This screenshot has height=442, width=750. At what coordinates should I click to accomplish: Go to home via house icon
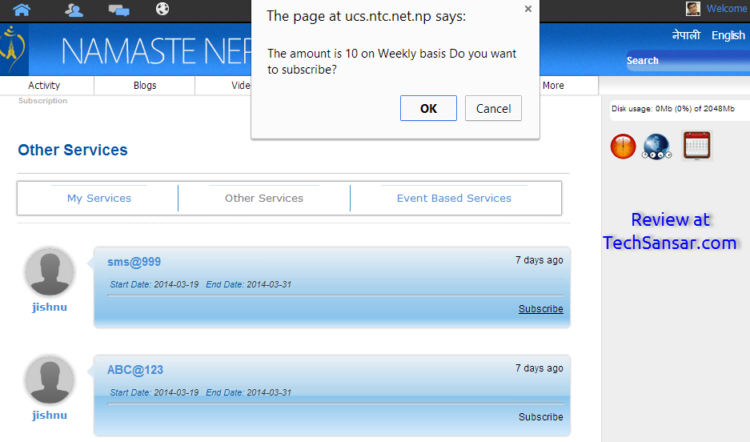click(x=22, y=9)
